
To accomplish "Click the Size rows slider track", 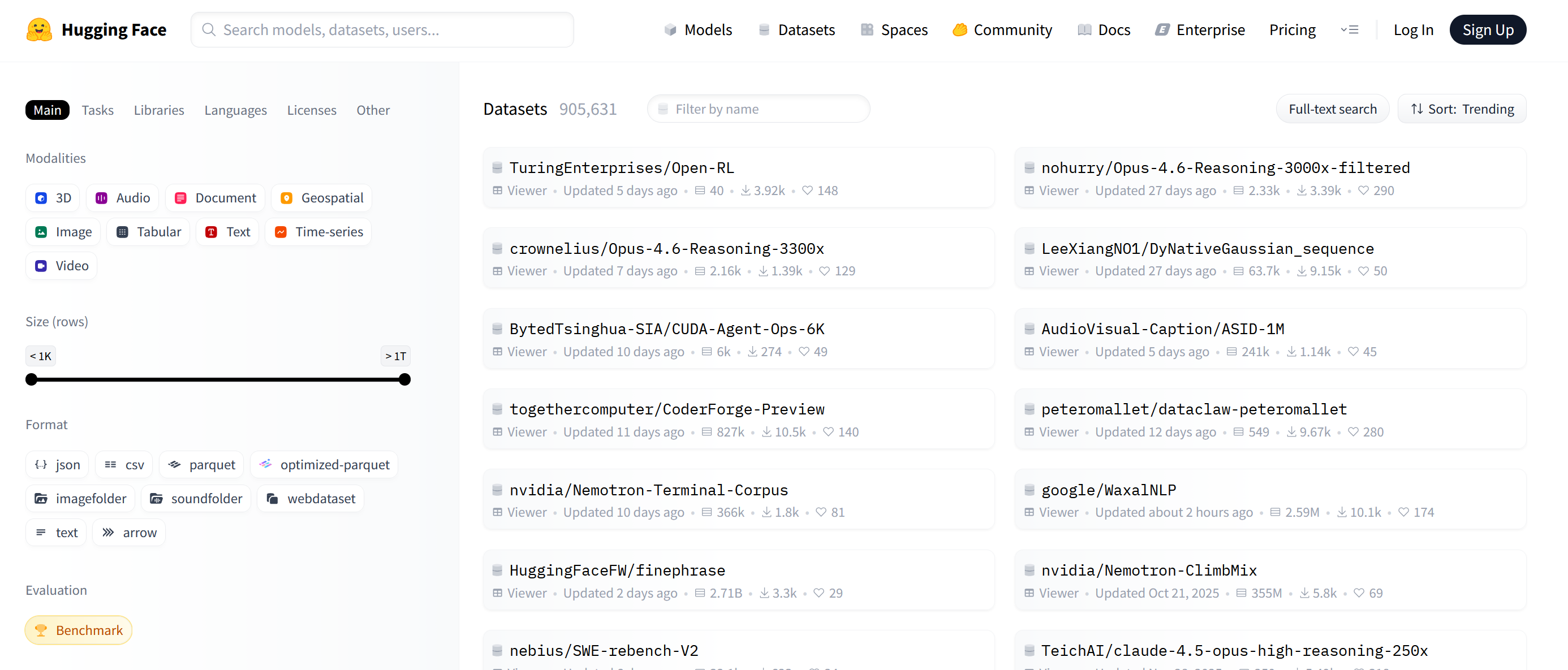I will tap(218, 380).
